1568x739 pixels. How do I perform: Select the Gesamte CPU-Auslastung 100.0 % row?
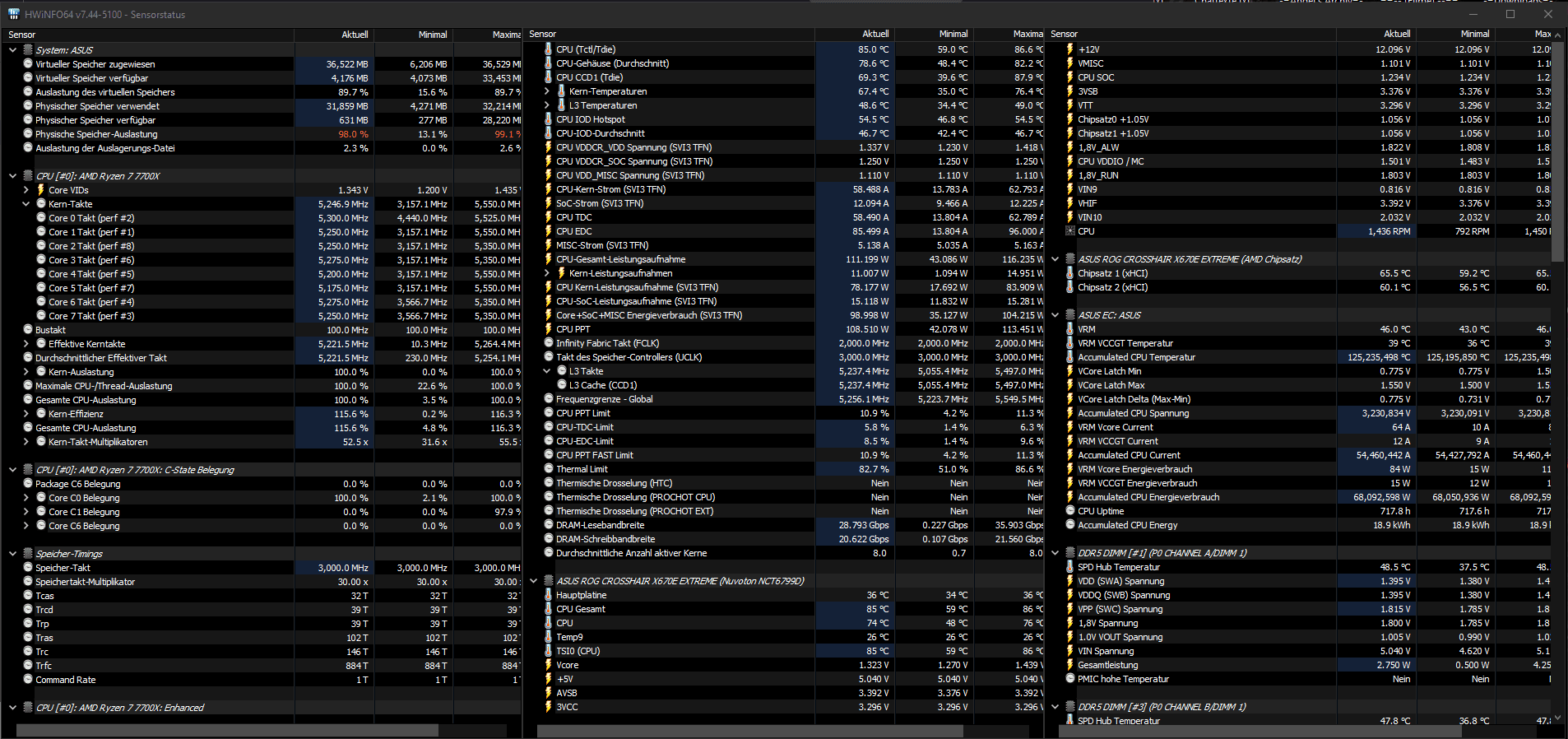[262, 400]
